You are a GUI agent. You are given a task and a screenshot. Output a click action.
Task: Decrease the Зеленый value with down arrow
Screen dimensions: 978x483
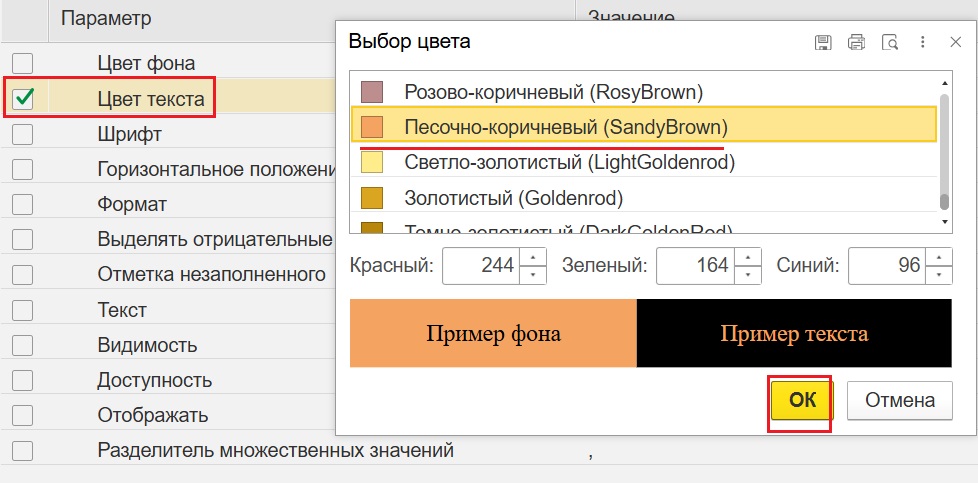tap(747, 275)
